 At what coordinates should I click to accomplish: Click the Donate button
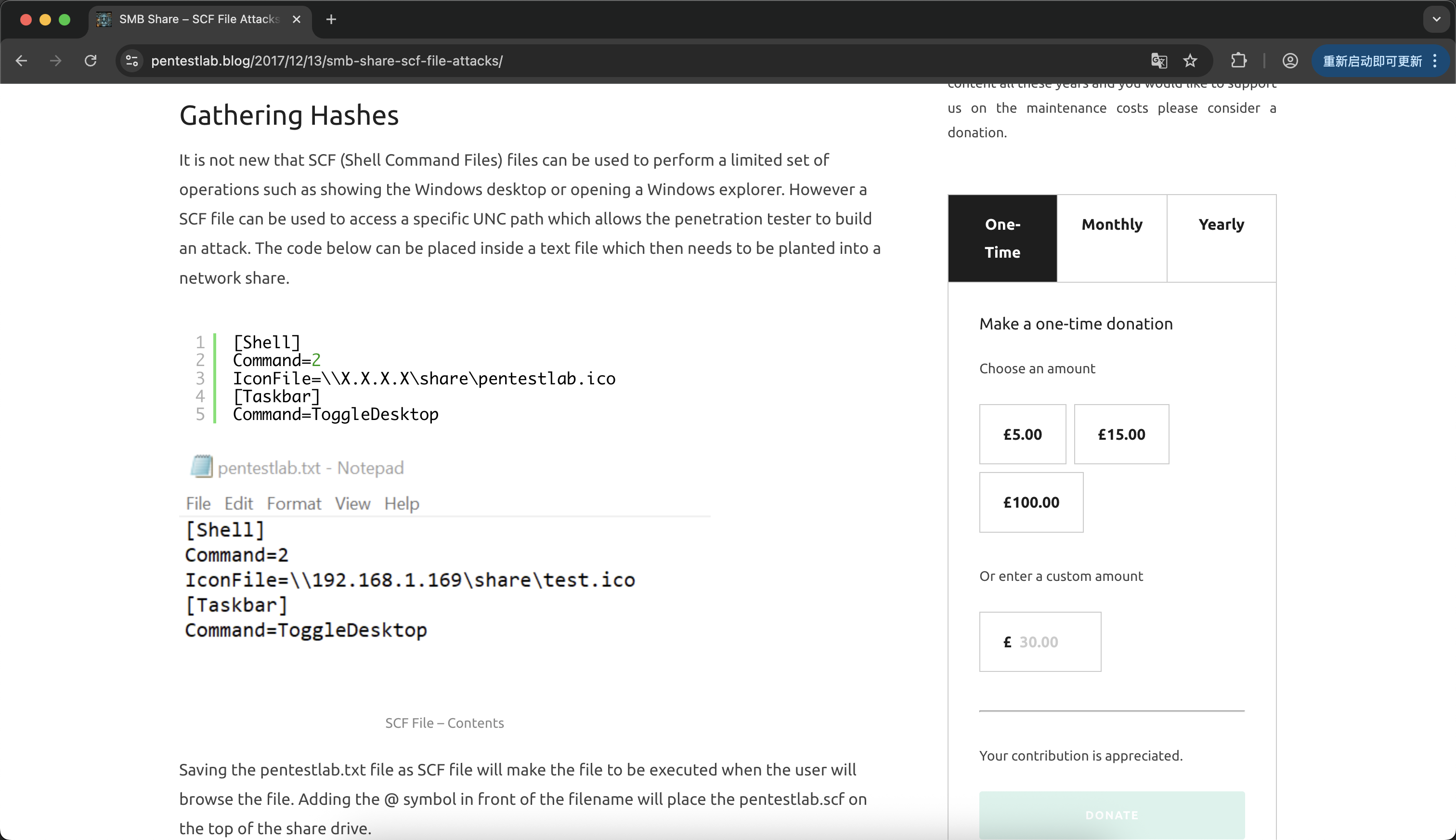click(1111, 814)
